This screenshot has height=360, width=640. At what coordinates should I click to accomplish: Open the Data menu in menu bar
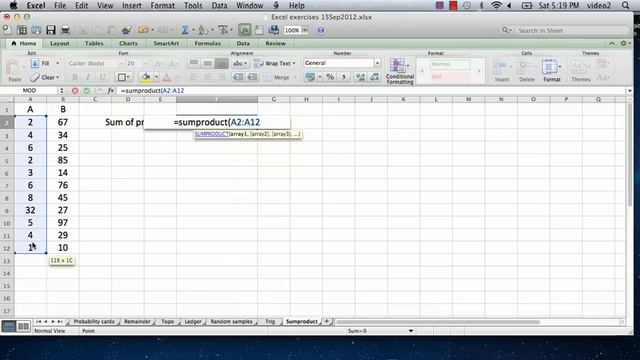coord(219,6)
